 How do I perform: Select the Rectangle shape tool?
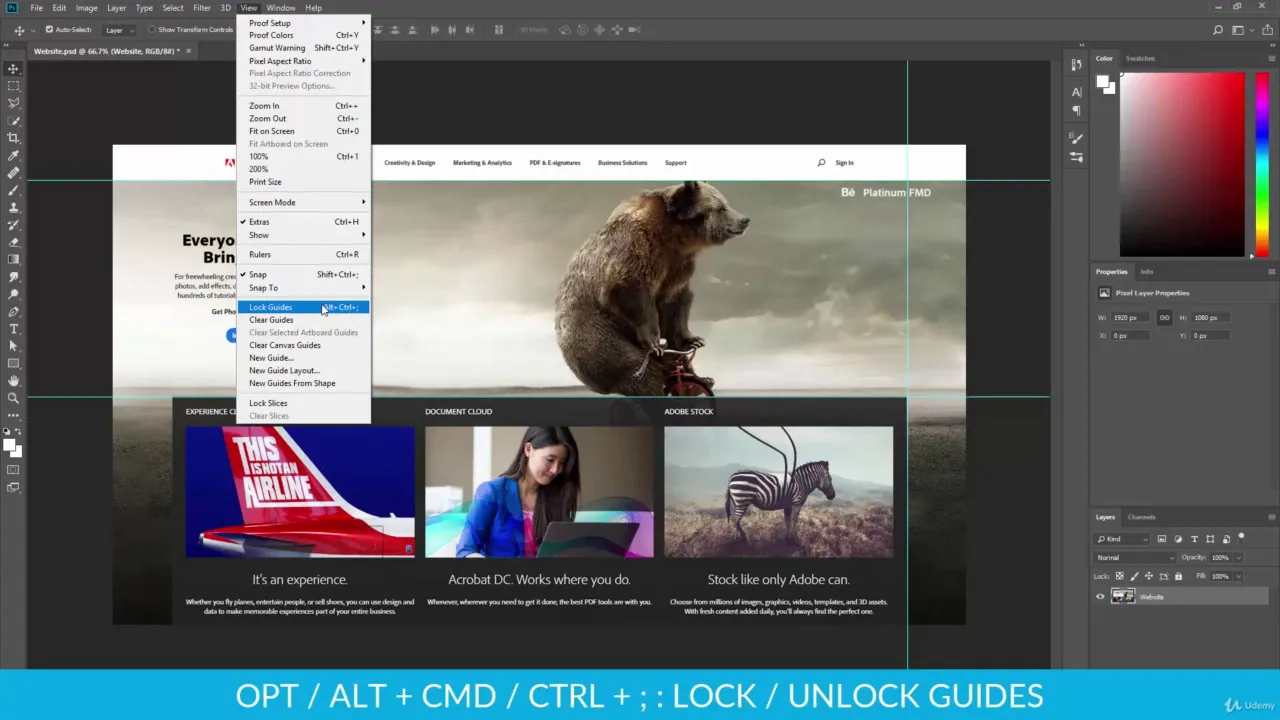click(14, 363)
